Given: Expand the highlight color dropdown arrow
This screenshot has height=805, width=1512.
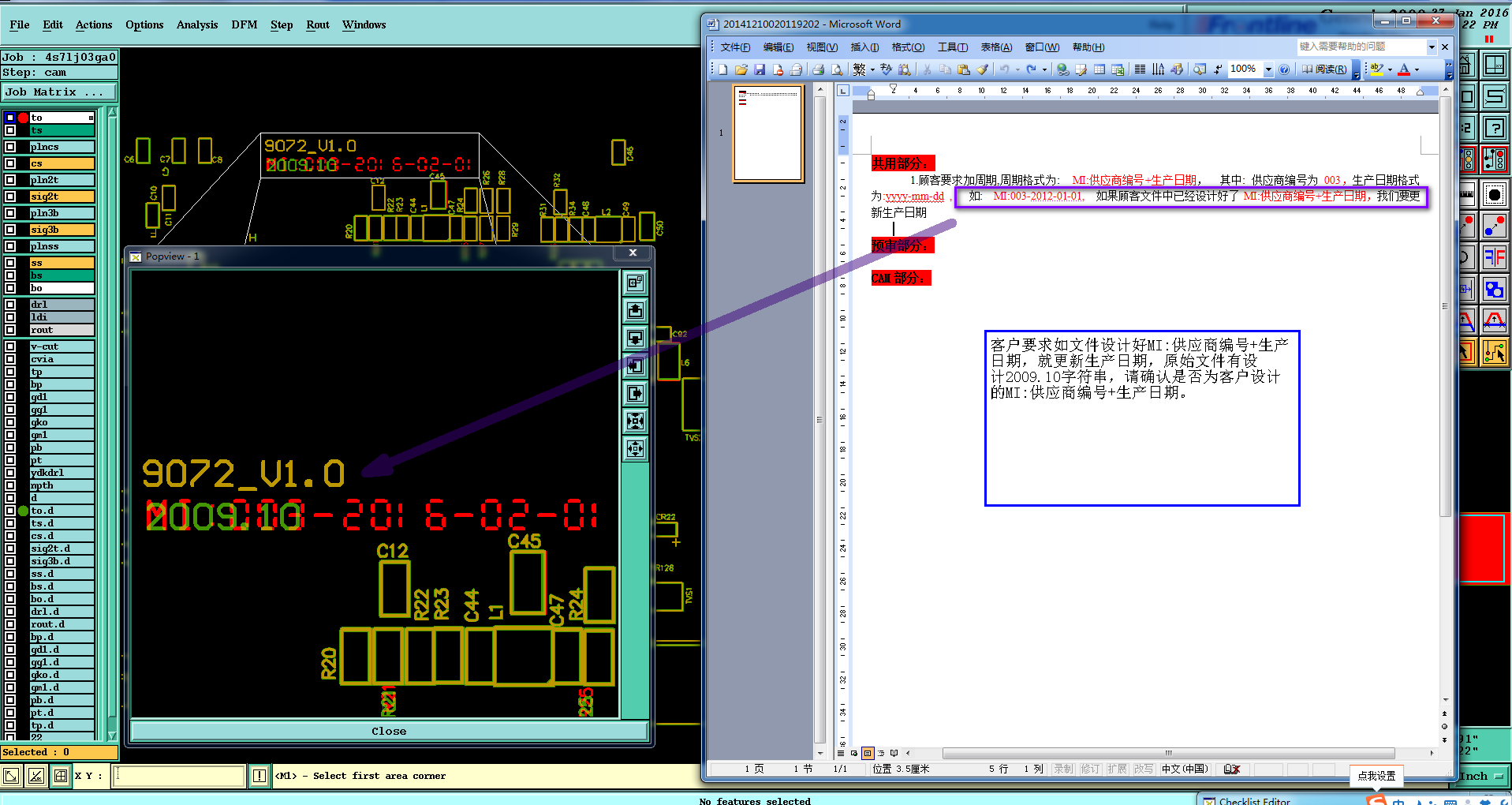Looking at the screenshot, I should [1390, 69].
